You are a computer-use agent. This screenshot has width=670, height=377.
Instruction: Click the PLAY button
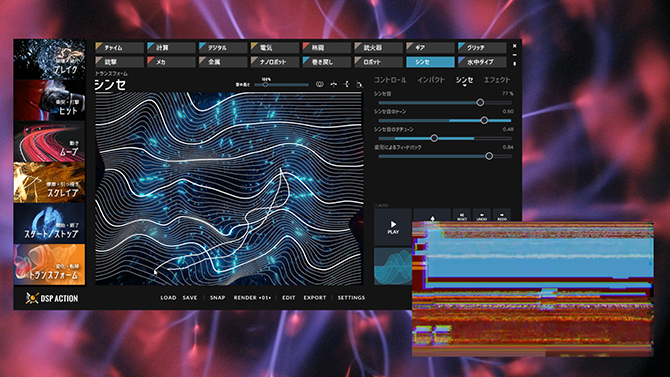click(393, 227)
